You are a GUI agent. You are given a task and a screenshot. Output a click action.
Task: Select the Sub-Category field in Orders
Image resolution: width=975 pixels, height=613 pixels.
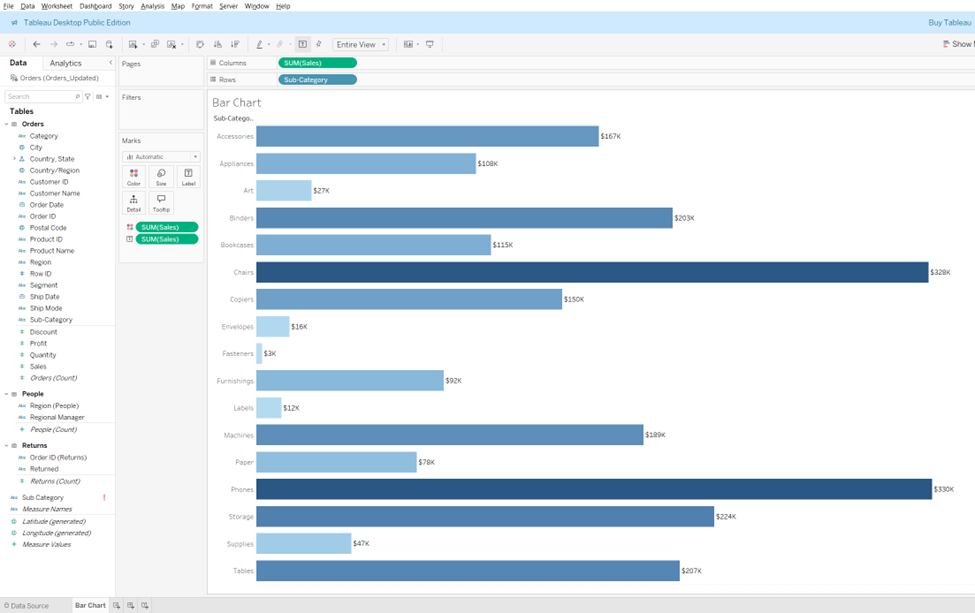51,320
